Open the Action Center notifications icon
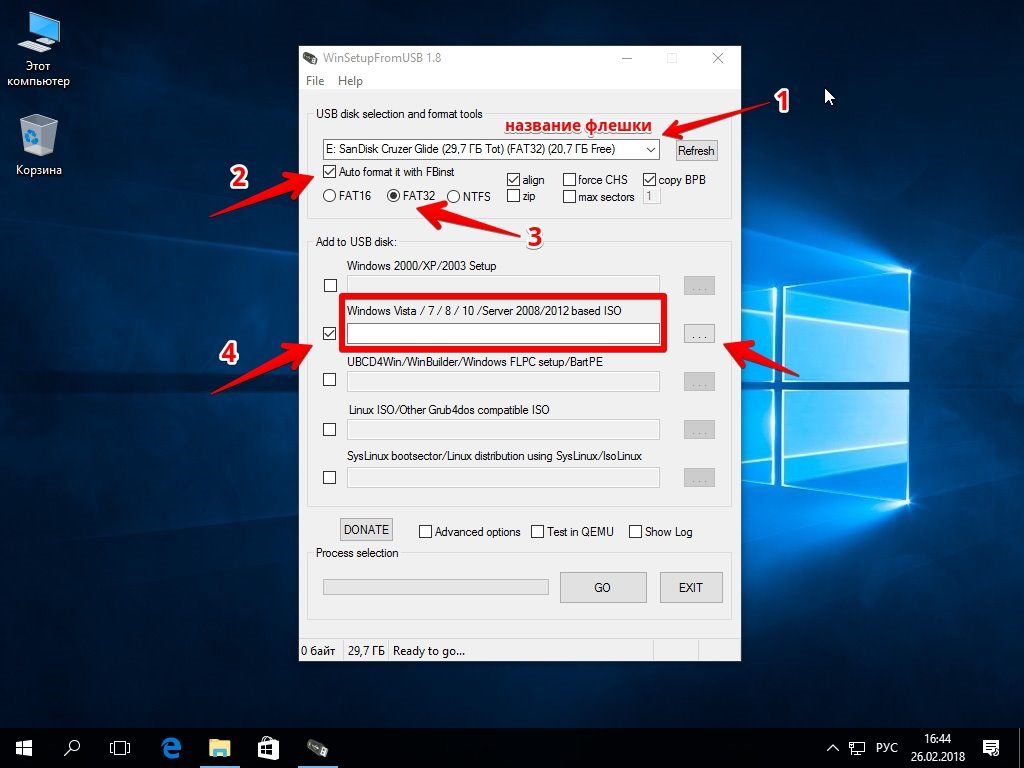The image size is (1024, 768). pyautogui.click(x=991, y=748)
